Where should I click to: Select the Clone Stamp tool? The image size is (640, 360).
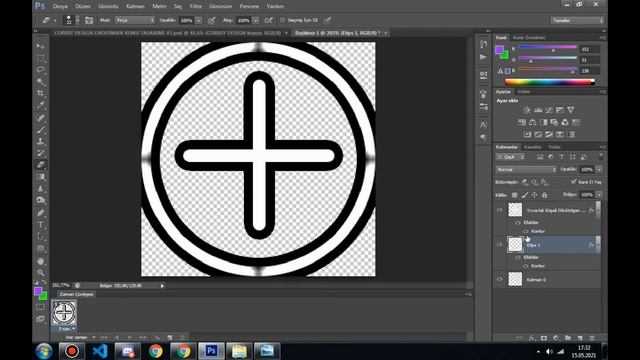(40, 142)
